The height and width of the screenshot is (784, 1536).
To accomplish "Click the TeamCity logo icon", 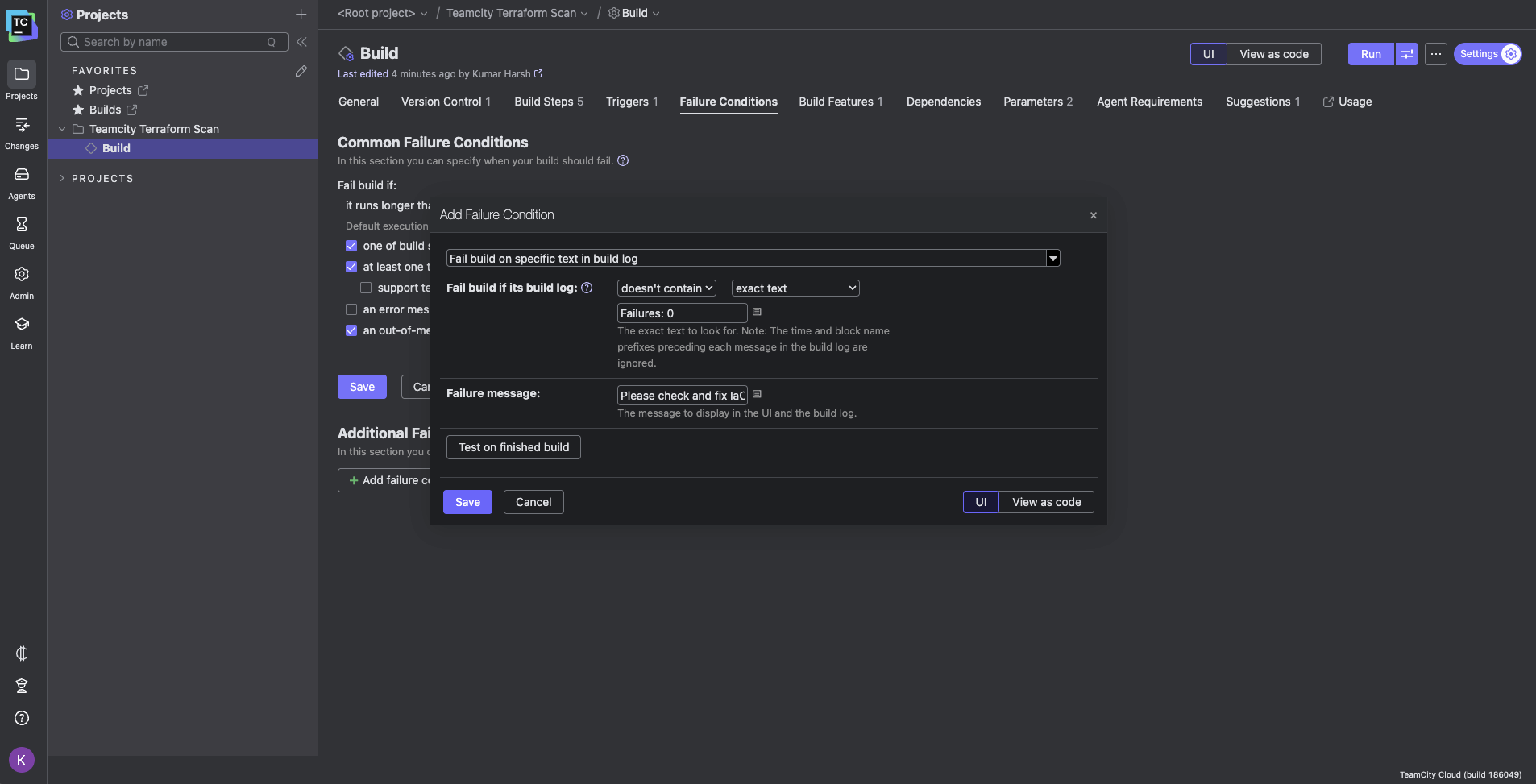I will tap(21, 25).
